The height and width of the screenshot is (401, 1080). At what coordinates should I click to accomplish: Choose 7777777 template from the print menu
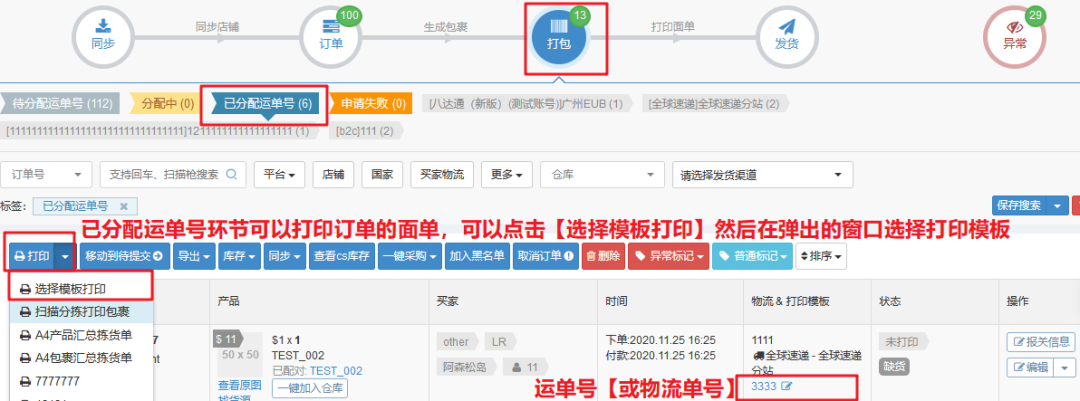[x=81, y=380]
